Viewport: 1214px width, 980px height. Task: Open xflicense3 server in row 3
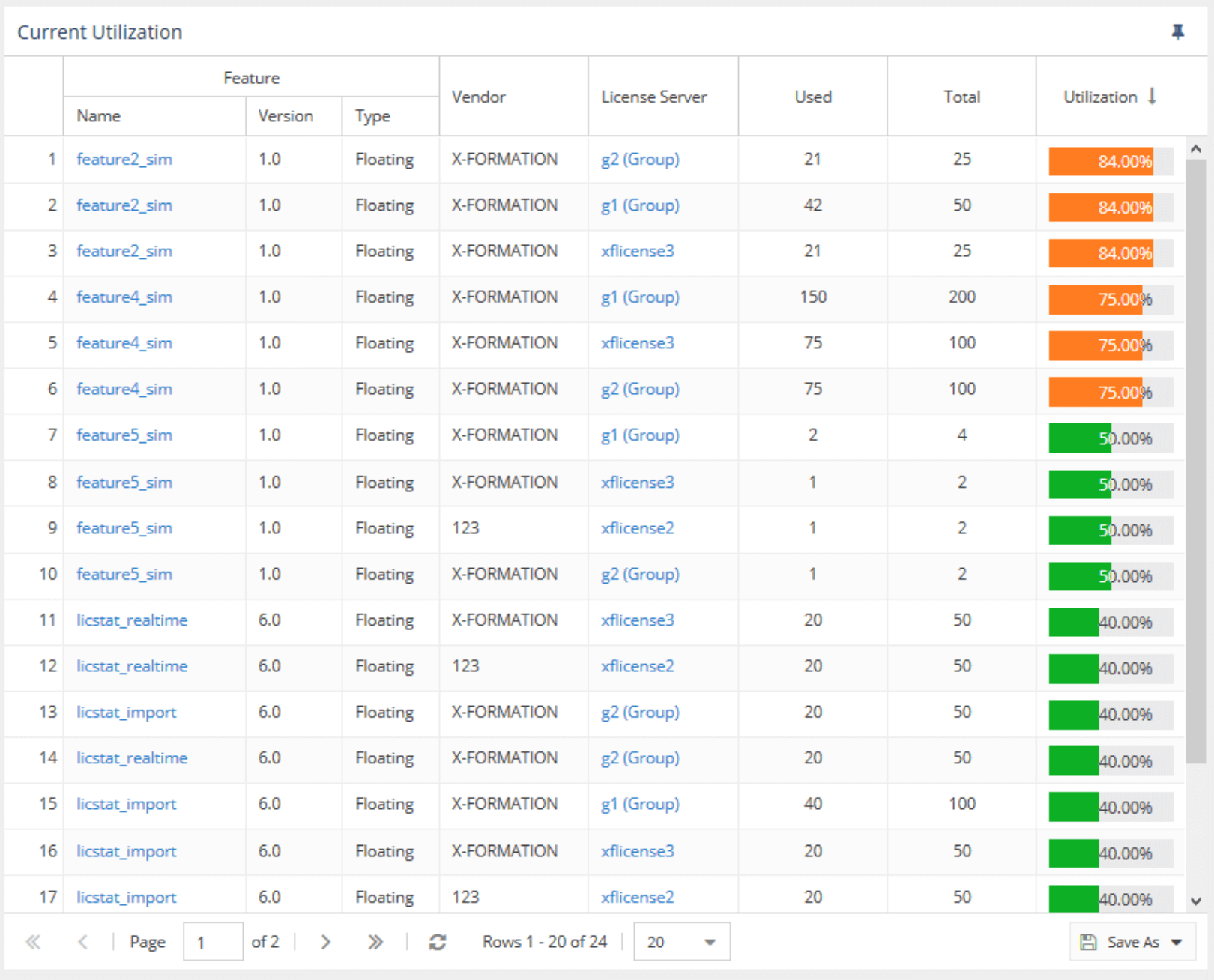(638, 251)
